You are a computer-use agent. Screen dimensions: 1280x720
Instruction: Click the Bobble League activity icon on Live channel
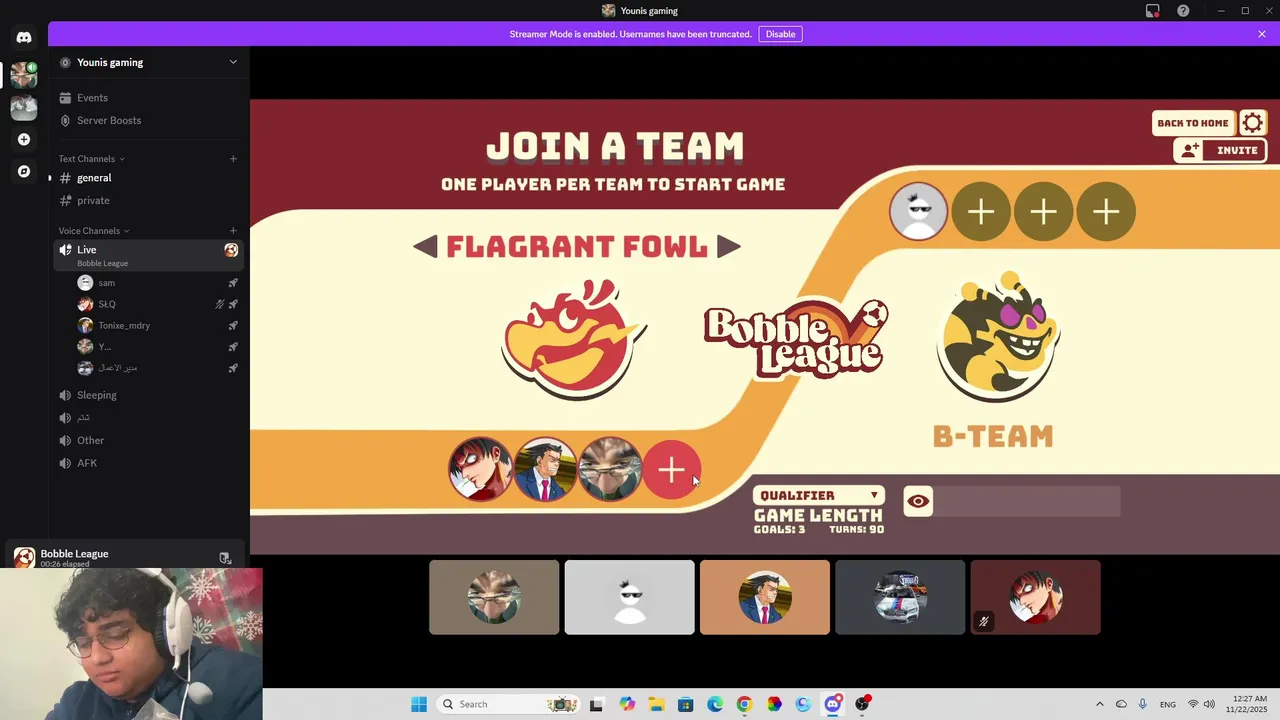coord(231,250)
